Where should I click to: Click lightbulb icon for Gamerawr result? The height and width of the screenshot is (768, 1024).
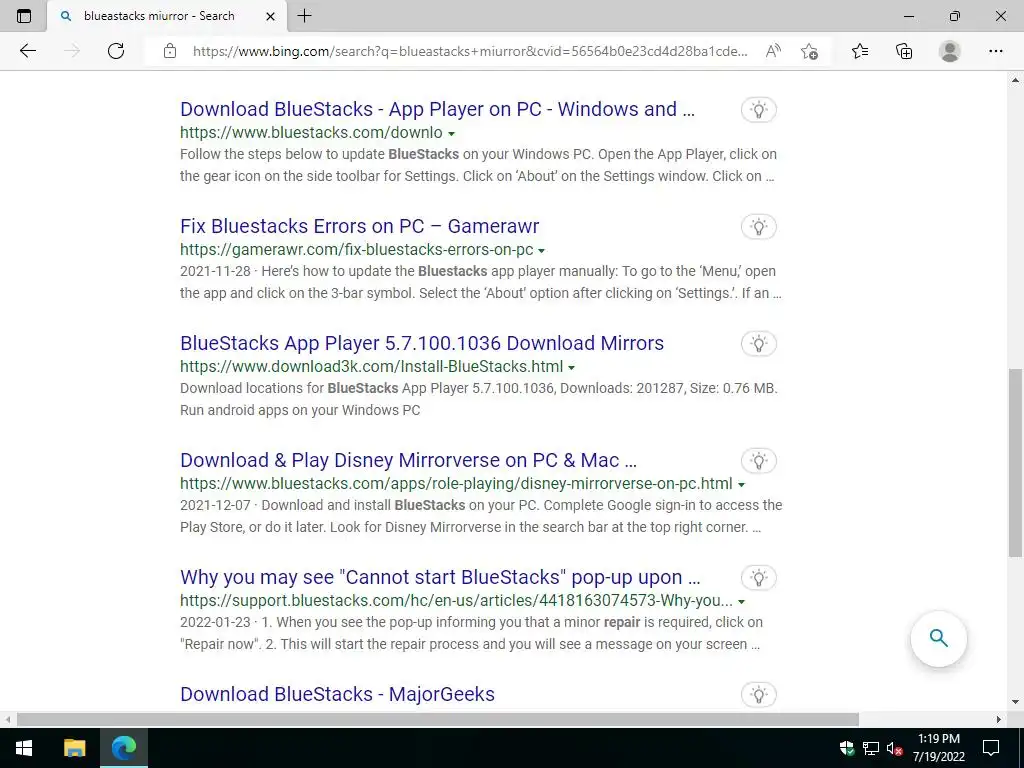click(x=758, y=227)
